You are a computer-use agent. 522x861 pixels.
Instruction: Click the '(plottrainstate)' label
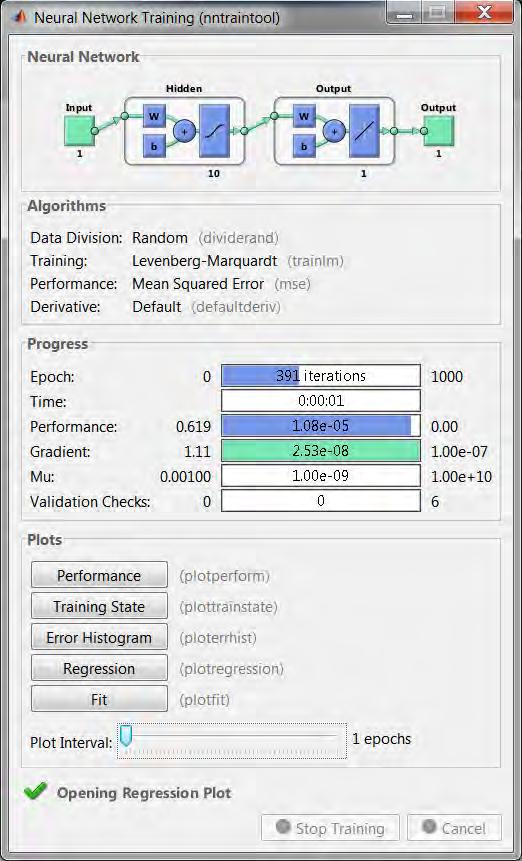coord(228,607)
